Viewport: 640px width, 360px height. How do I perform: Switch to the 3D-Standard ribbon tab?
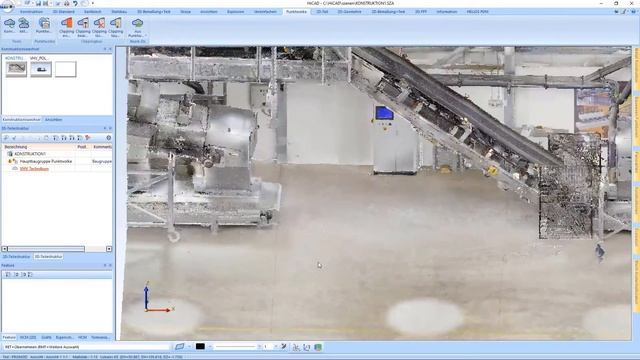64,12
